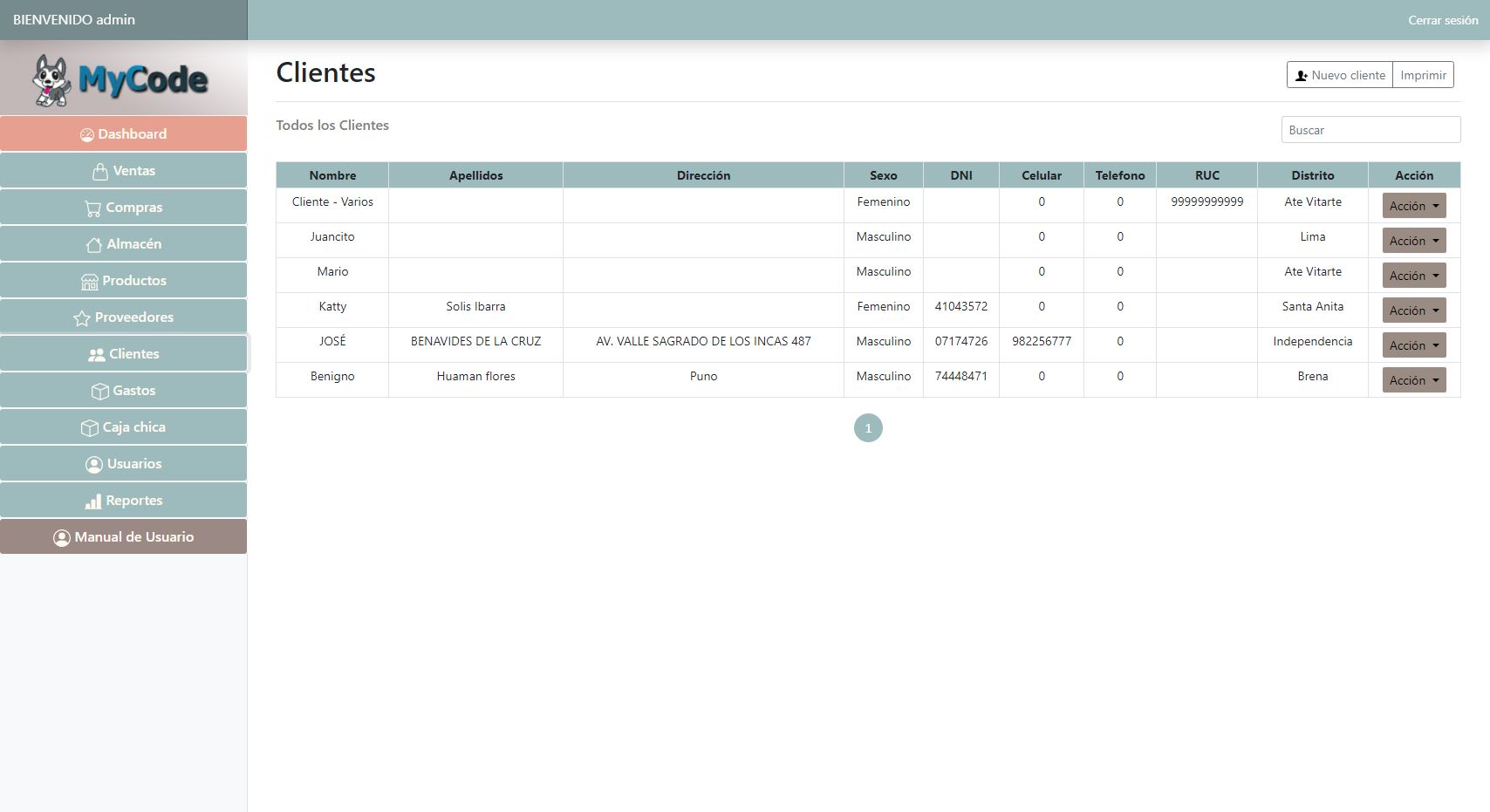Screen dimensions: 1490x812
Task: Click the Compras cart icon
Action: 92,208
